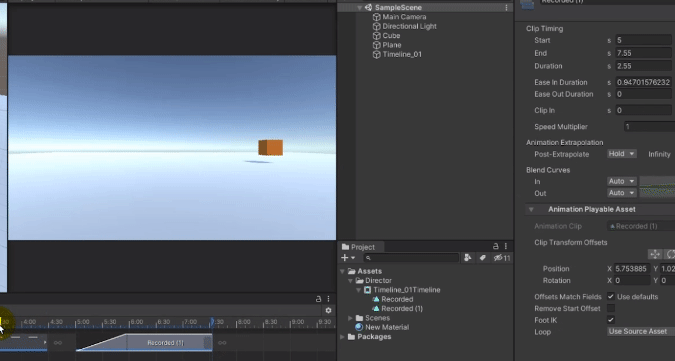Viewport: 675px width, 361px height.
Task: Open Post-Extrapolate Hold dropdown
Action: [622, 154]
